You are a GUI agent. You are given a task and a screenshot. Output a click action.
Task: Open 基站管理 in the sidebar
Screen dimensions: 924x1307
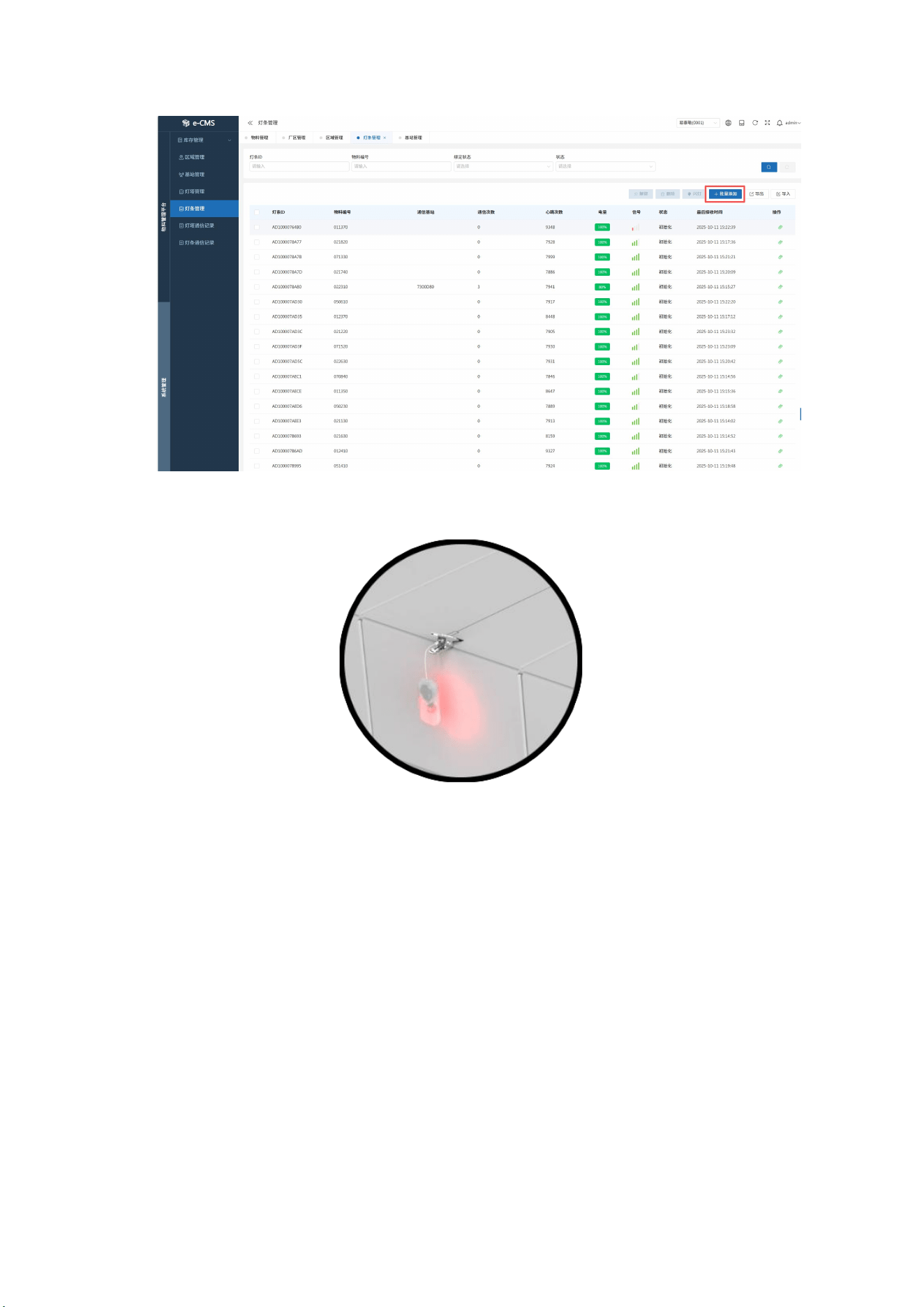click(204, 175)
